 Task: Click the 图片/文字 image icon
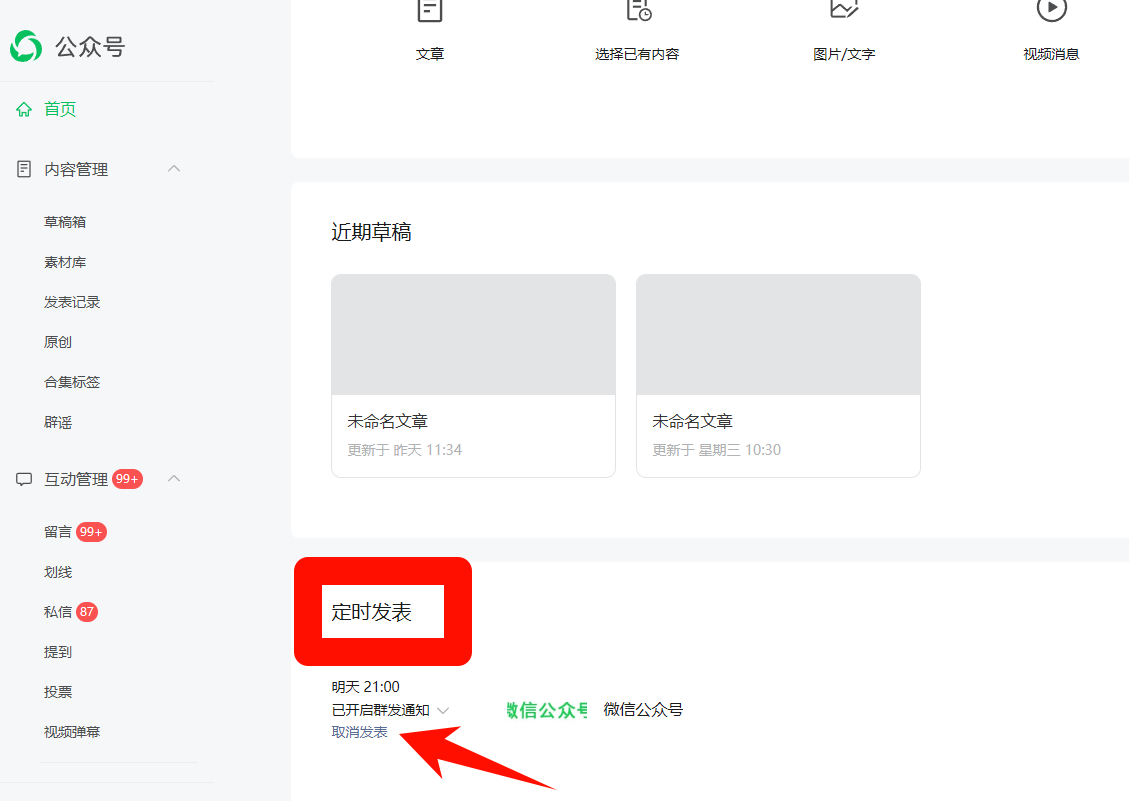[x=844, y=9]
